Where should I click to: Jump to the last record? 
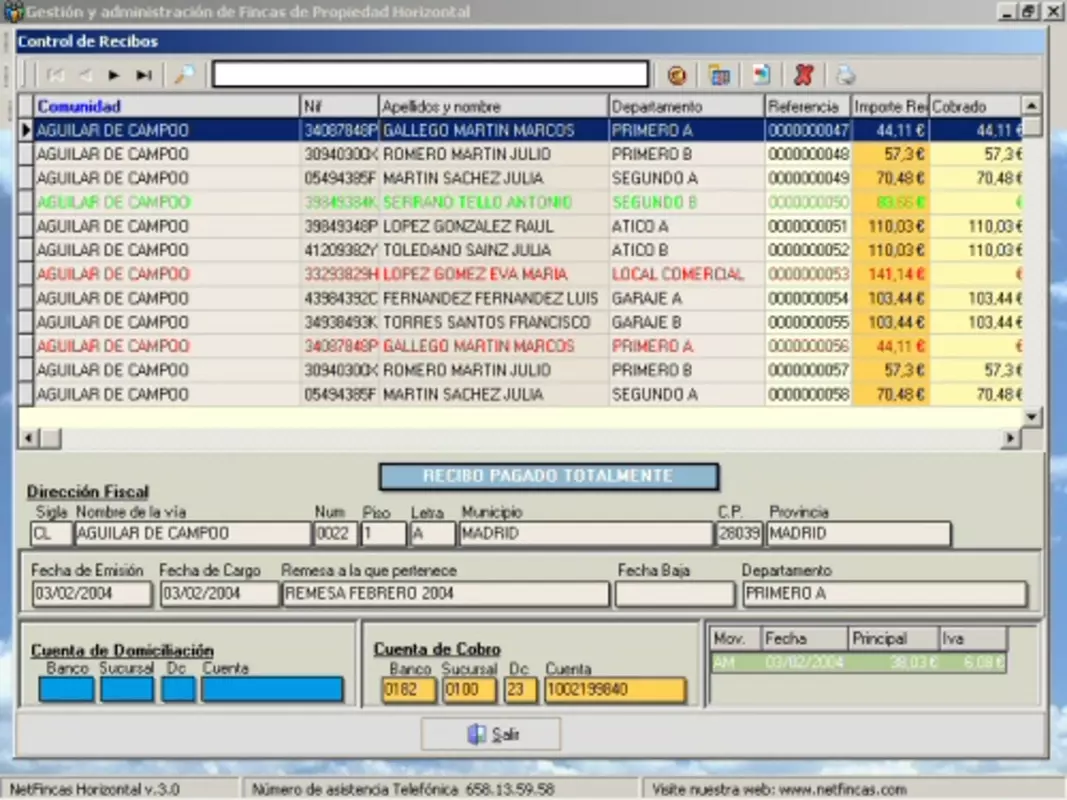[144, 76]
